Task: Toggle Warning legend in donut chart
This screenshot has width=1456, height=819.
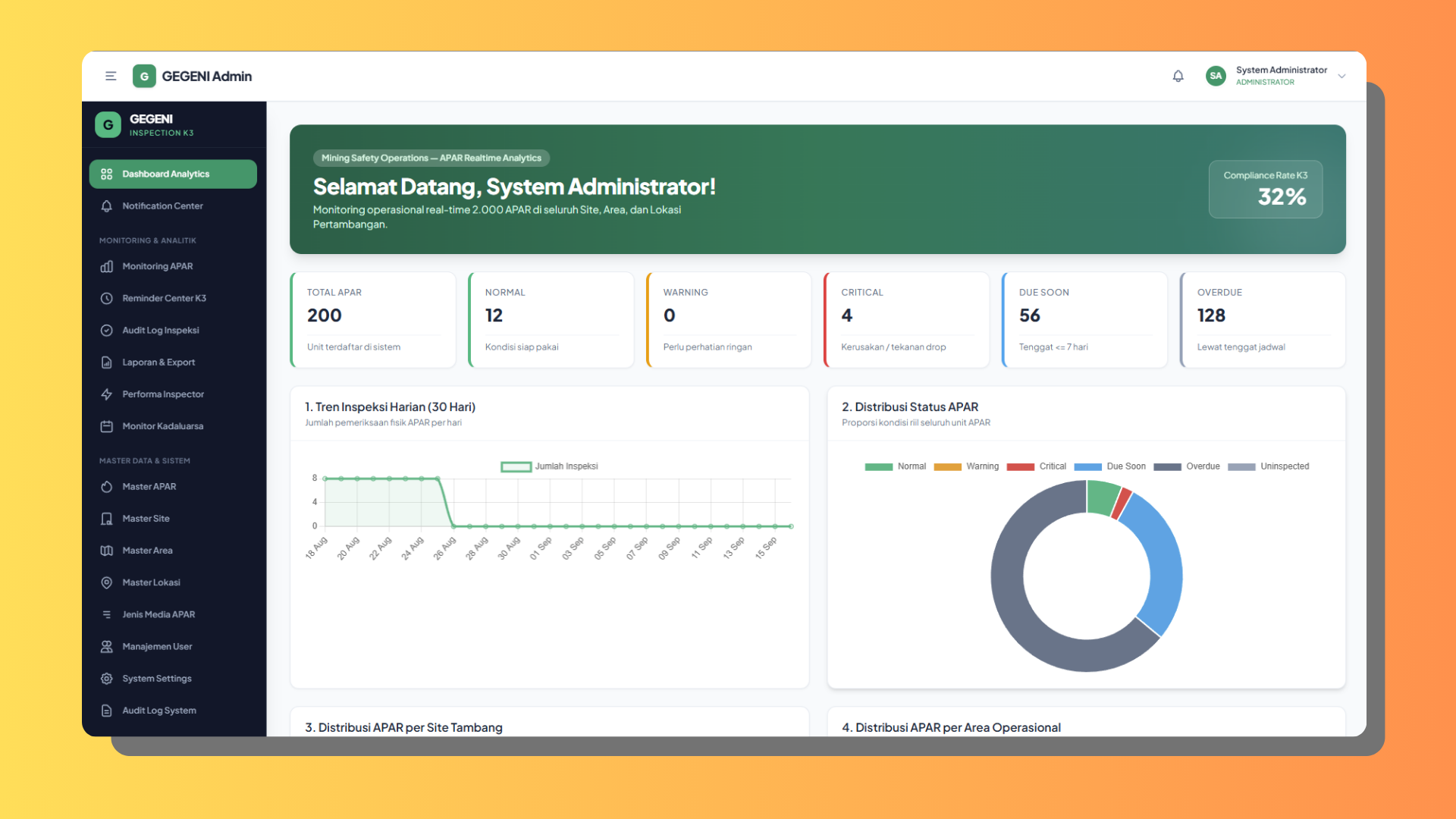Action: pos(966,466)
